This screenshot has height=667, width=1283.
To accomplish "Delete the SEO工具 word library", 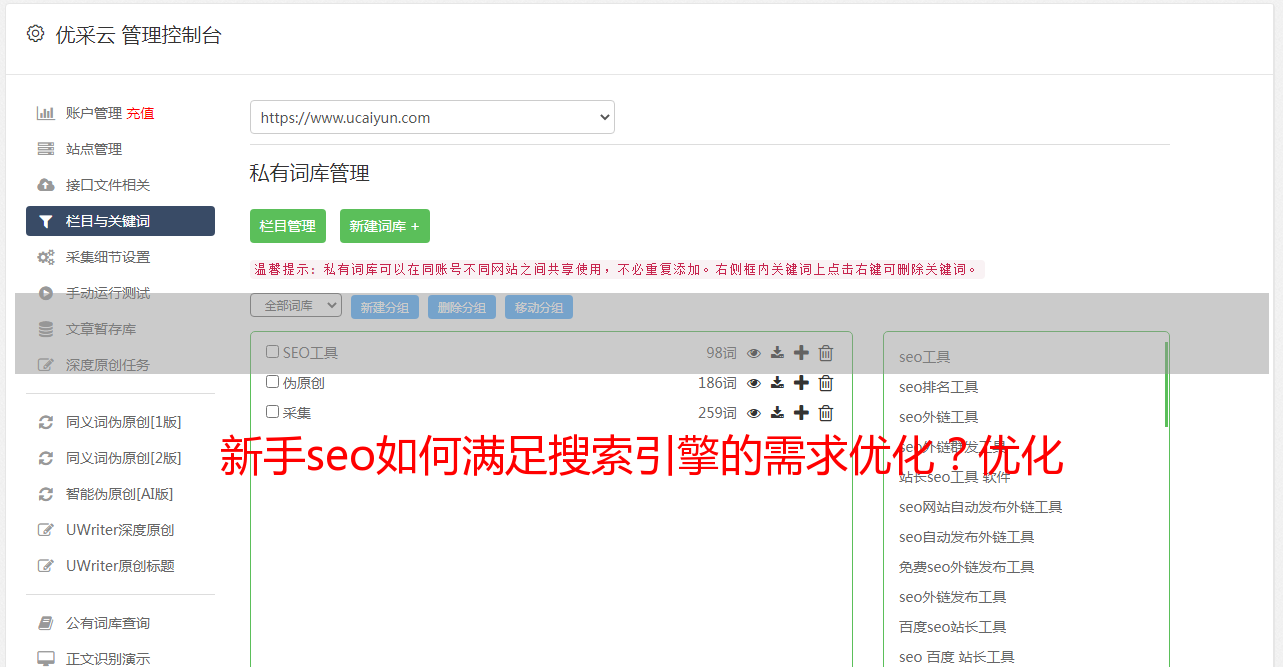I will pyautogui.click(x=826, y=353).
